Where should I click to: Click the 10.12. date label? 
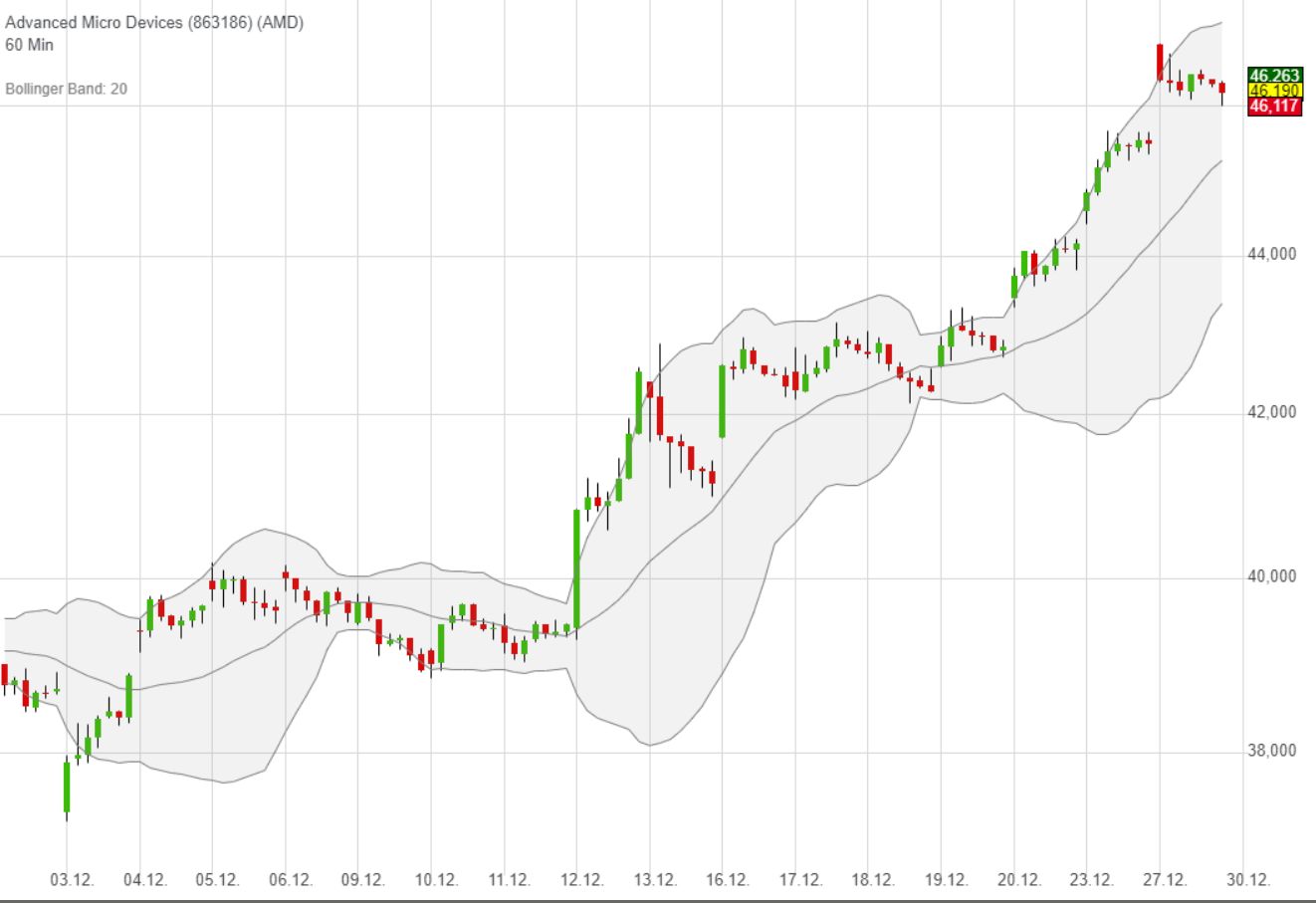click(436, 880)
